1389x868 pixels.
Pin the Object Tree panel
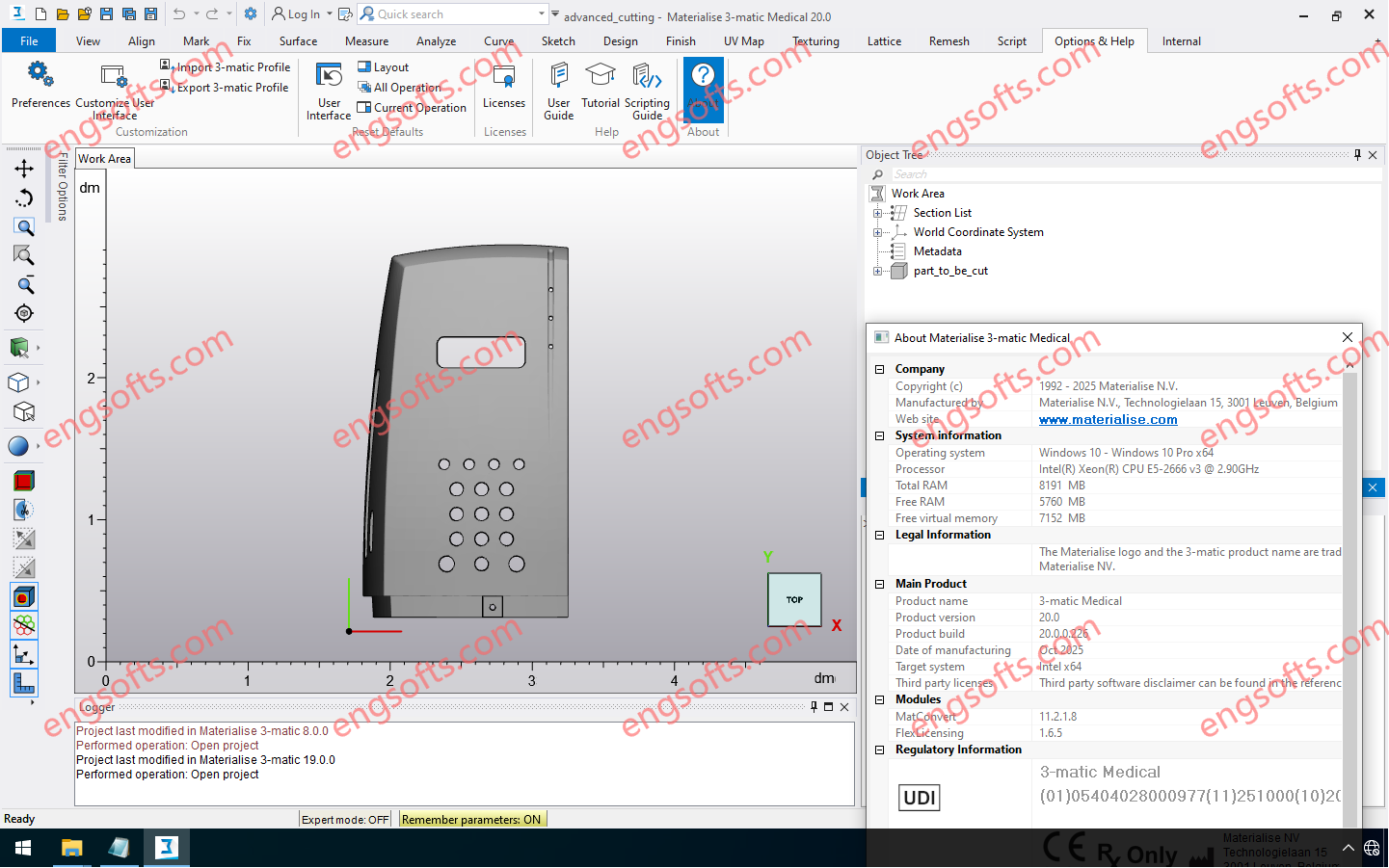pyautogui.click(x=1357, y=155)
